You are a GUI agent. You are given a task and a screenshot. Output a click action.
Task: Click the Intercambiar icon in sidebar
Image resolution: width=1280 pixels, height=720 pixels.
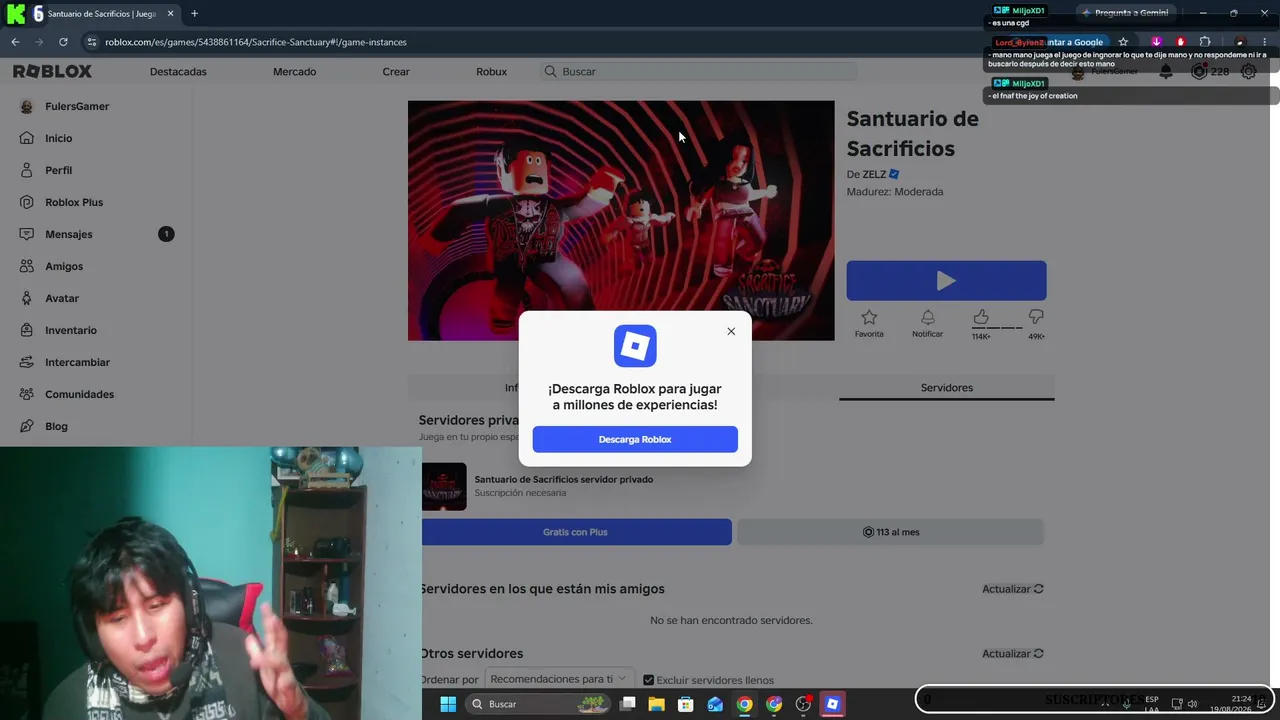tap(27, 362)
